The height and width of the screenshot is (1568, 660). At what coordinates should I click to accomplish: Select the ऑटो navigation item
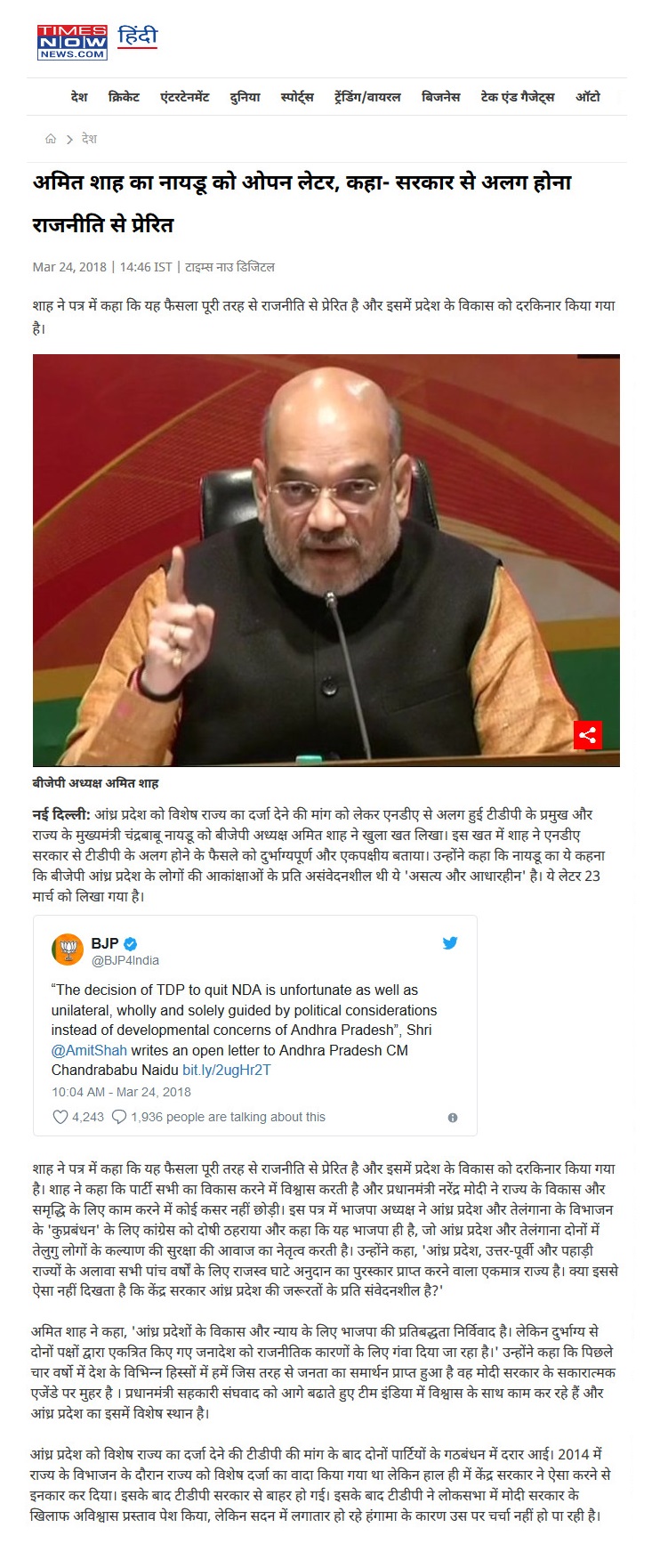pyautogui.click(x=588, y=97)
